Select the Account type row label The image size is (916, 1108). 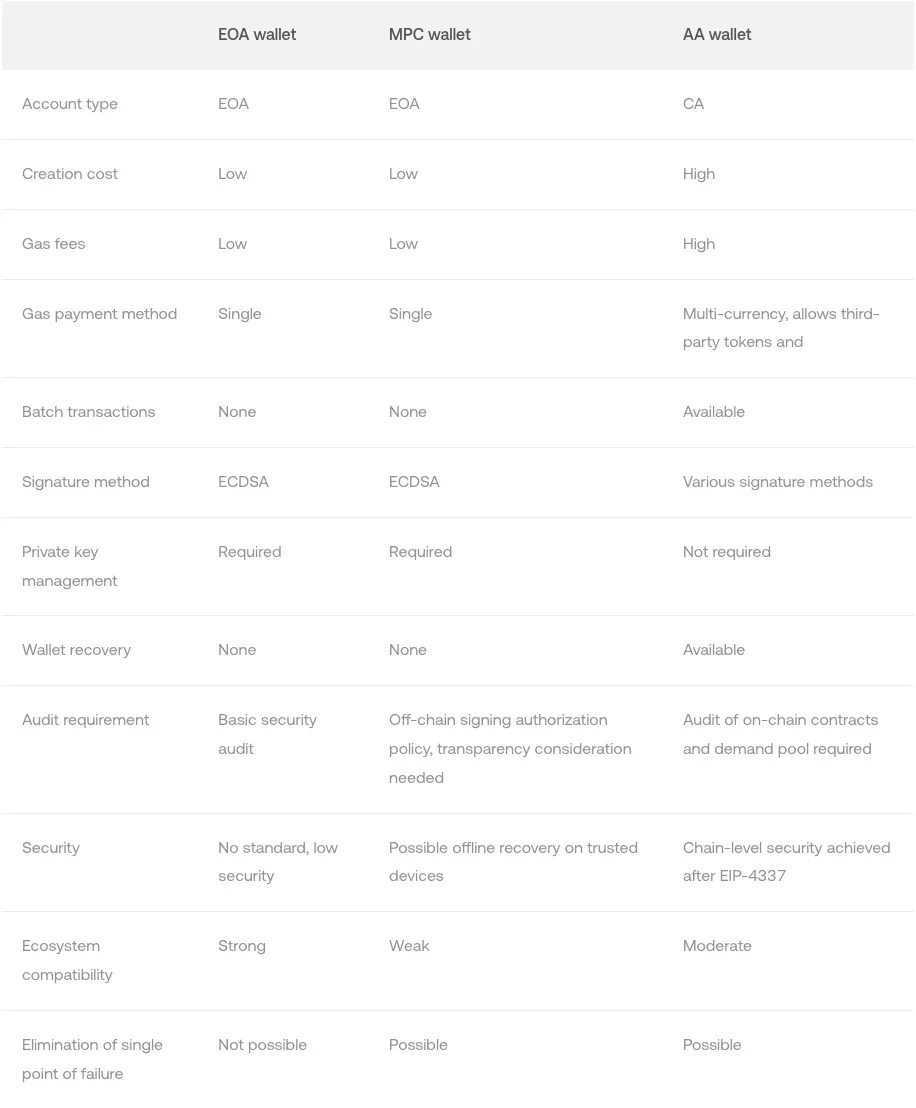[x=70, y=104]
